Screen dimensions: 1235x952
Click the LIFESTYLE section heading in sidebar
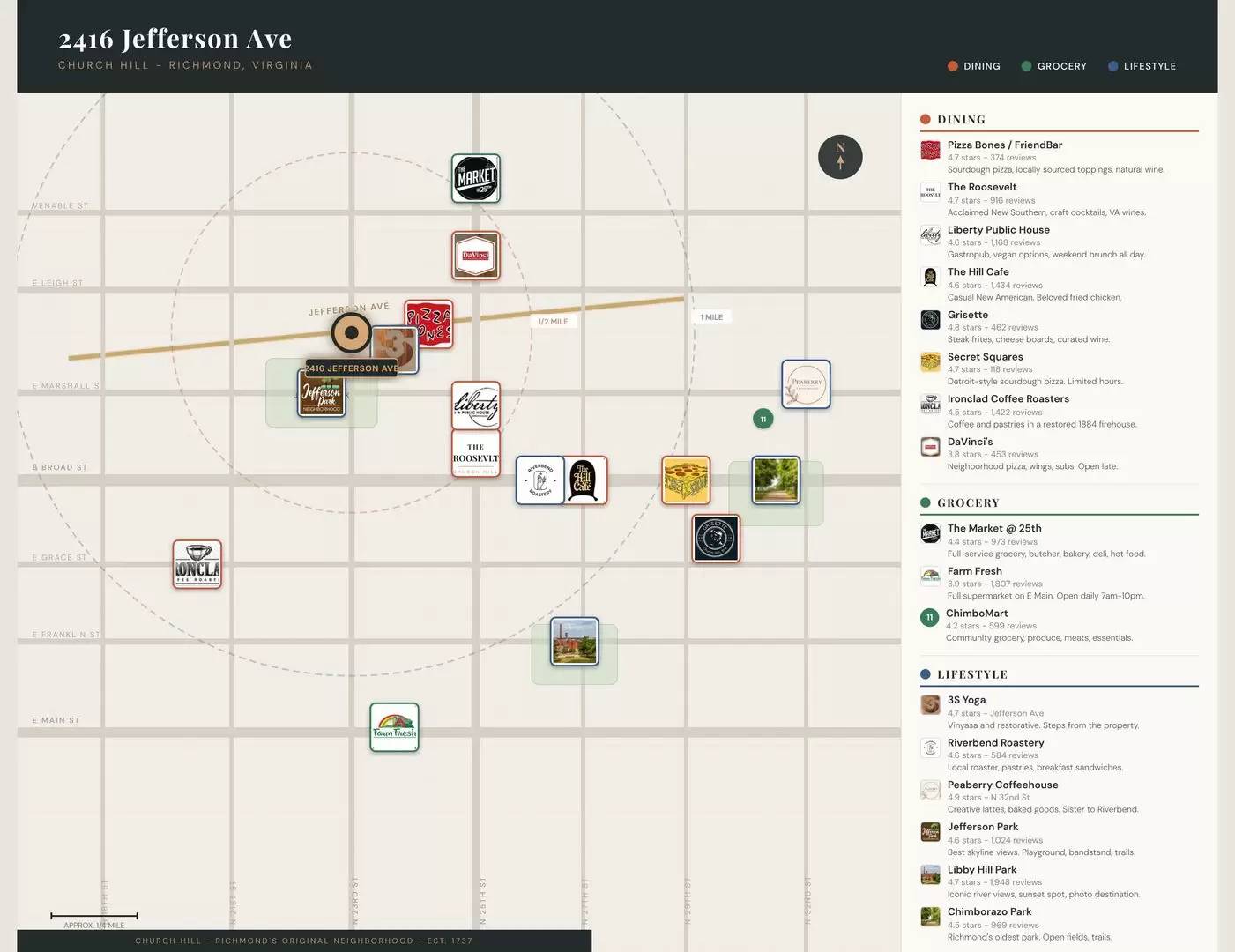pyautogui.click(x=972, y=675)
